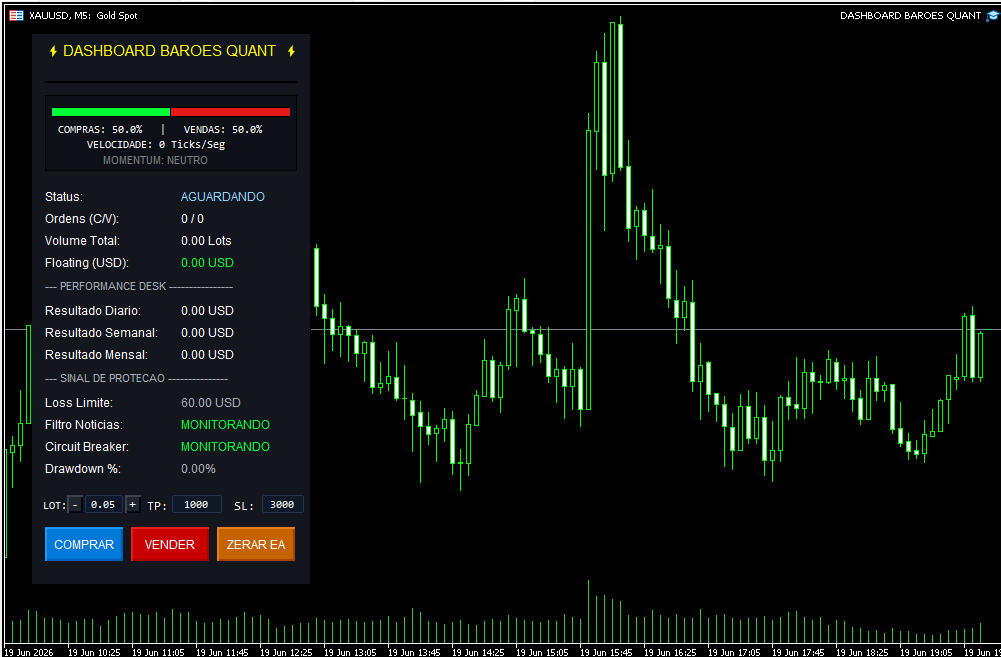Image resolution: width=1001 pixels, height=657 pixels.
Task: Click the MOMENTUM: NEUTRO text
Action: click(x=155, y=160)
